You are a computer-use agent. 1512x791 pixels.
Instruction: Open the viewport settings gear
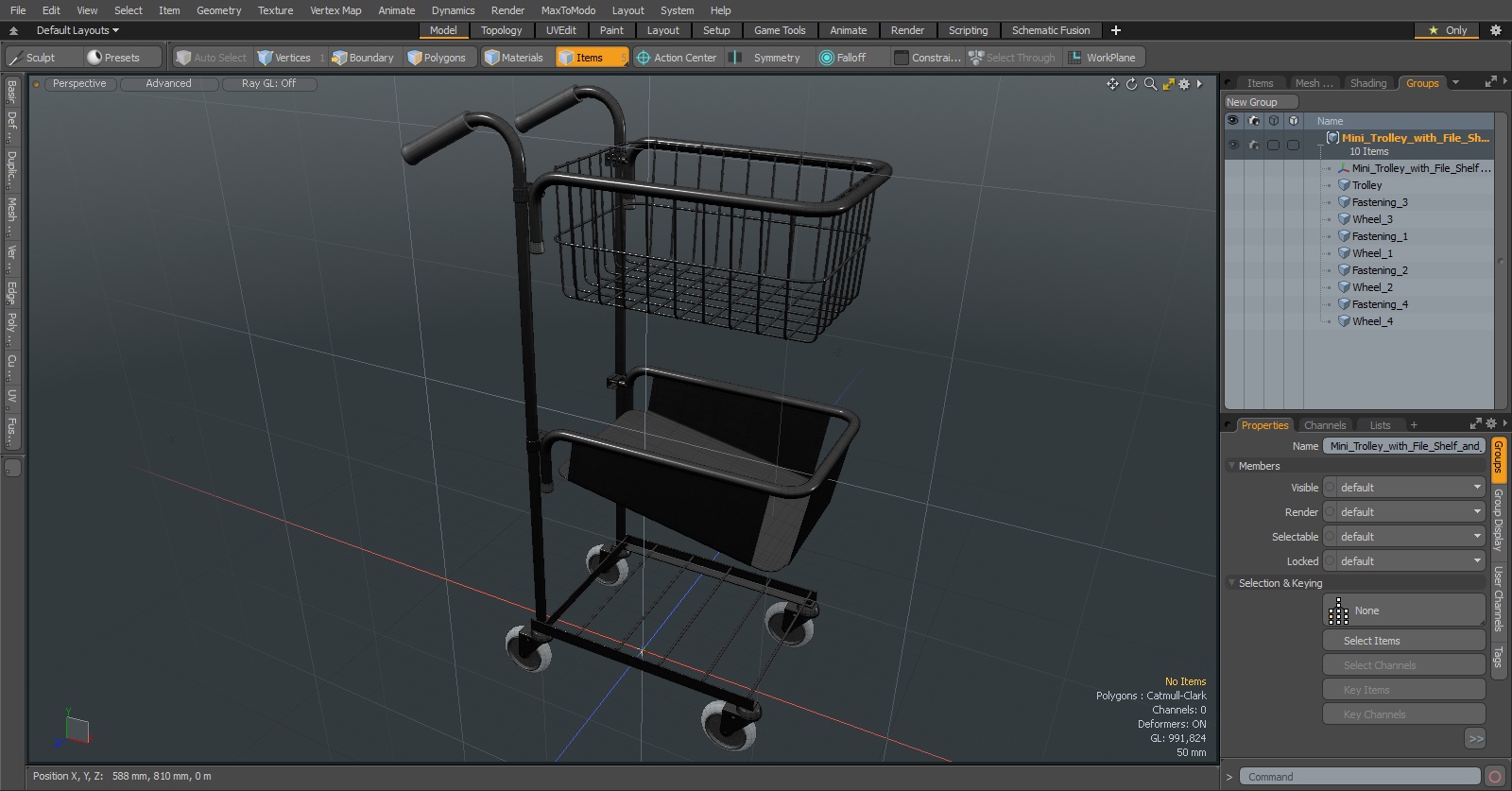click(x=1184, y=84)
